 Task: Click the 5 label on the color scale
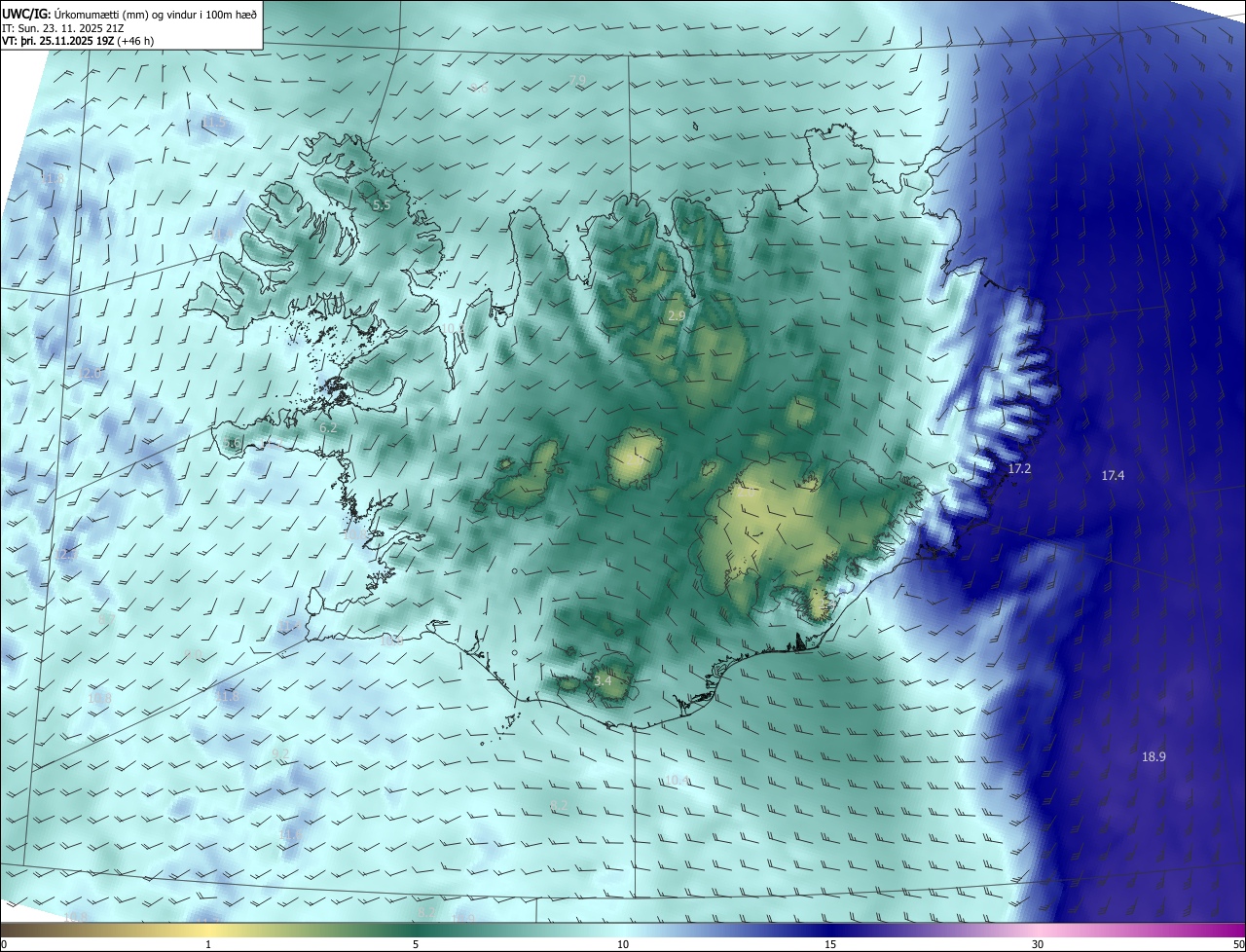[416, 945]
